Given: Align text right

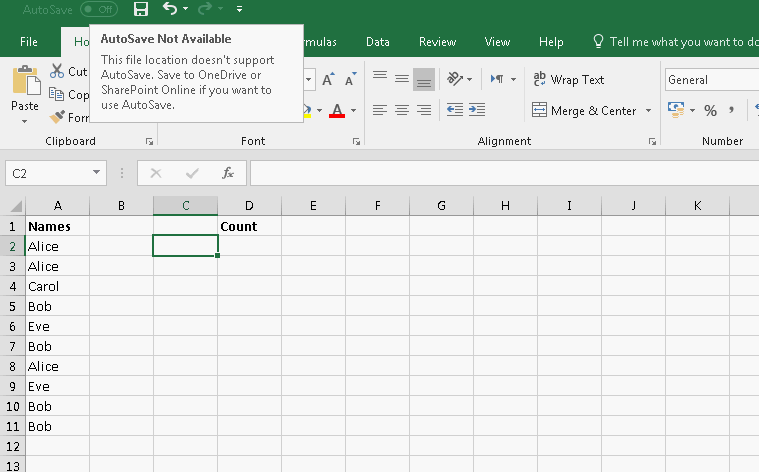Looking at the screenshot, I should click(x=424, y=110).
